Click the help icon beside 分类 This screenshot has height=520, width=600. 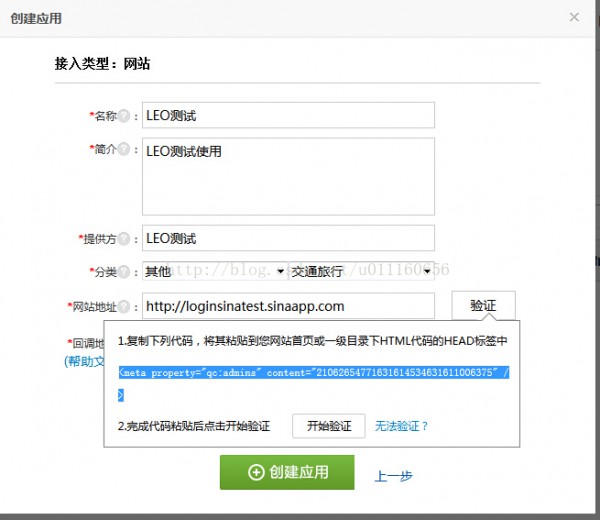click(x=124, y=272)
